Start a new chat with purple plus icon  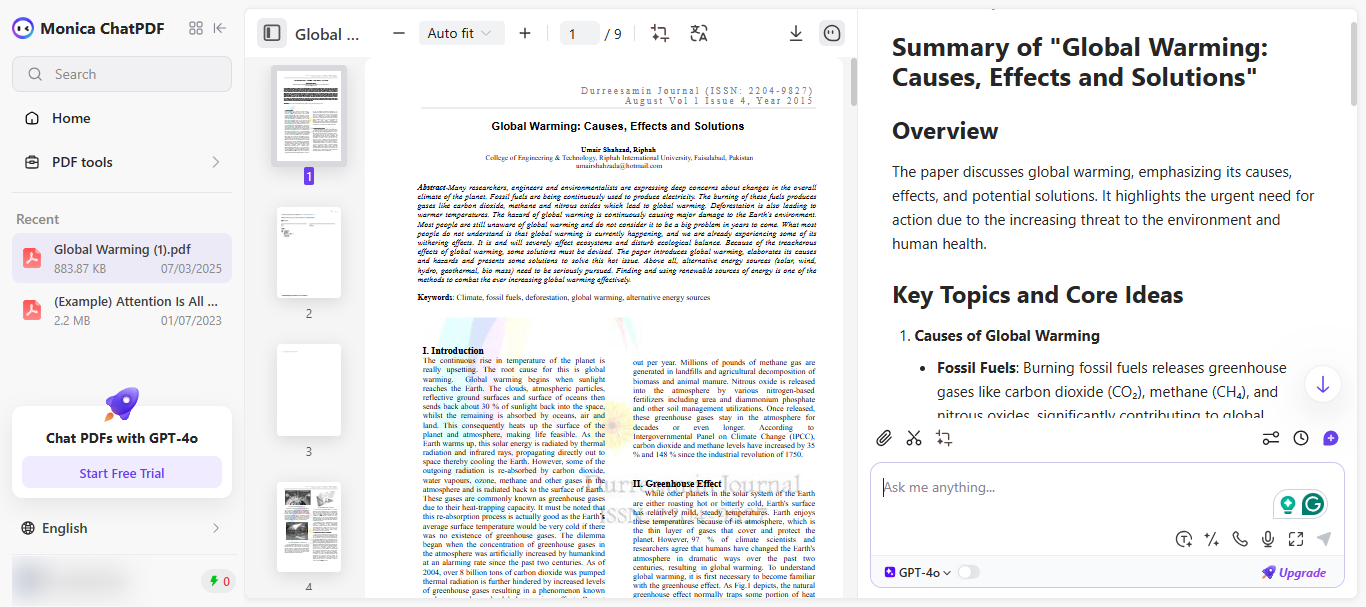tap(1331, 438)
